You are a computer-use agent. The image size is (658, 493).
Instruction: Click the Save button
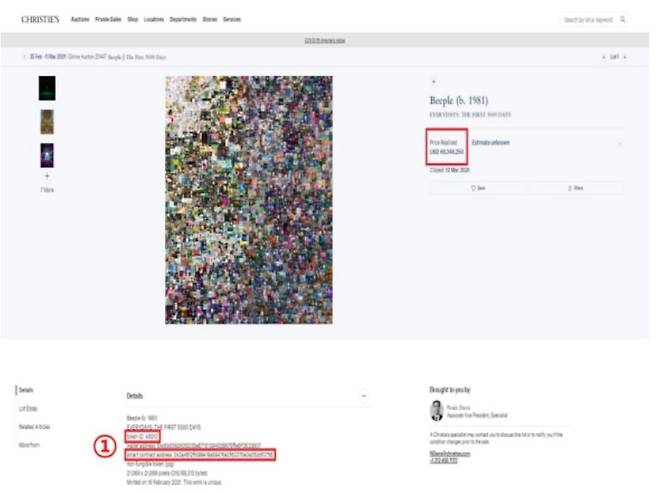(477, 187)
